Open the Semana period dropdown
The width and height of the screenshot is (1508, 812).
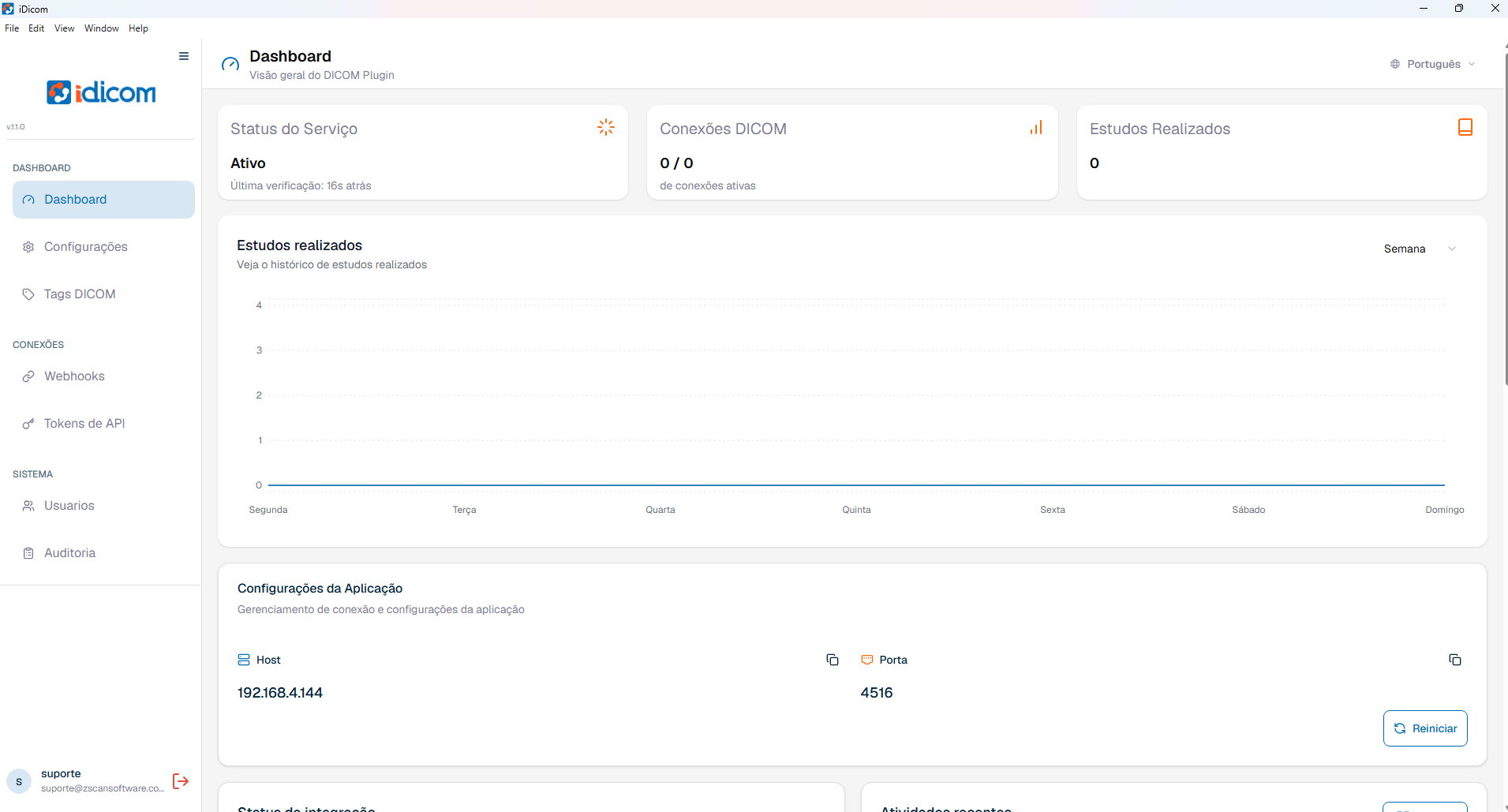coord(1420,249)
